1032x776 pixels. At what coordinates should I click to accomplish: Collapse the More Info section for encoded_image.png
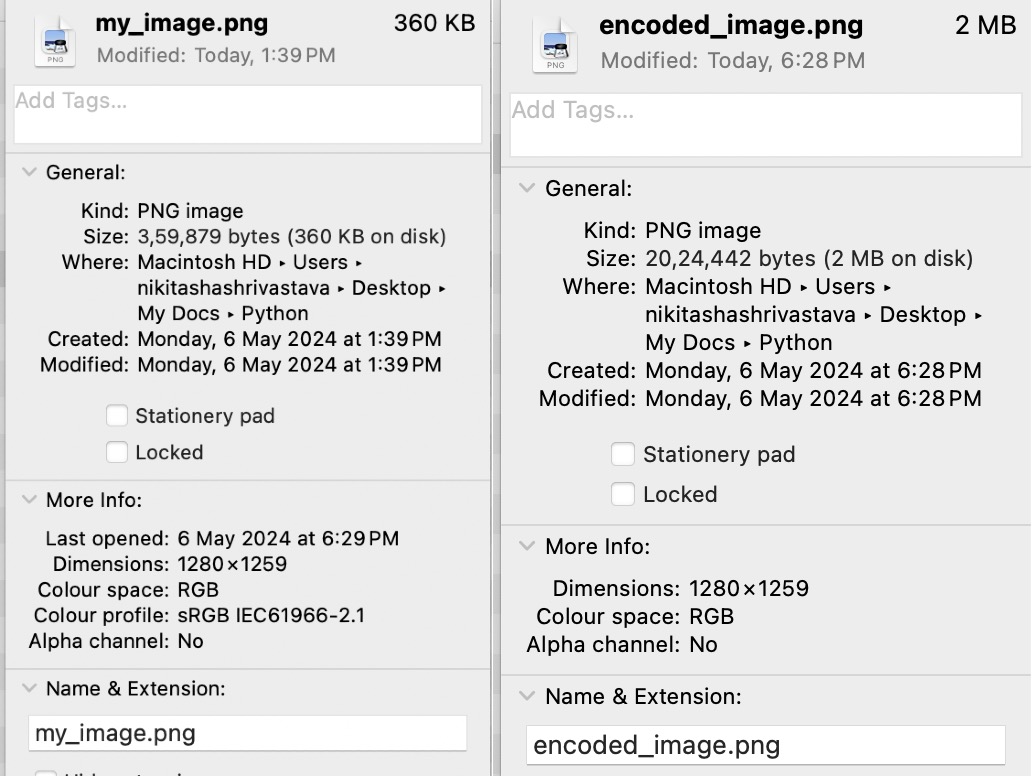pyautogui.click(x=527, y=546)
